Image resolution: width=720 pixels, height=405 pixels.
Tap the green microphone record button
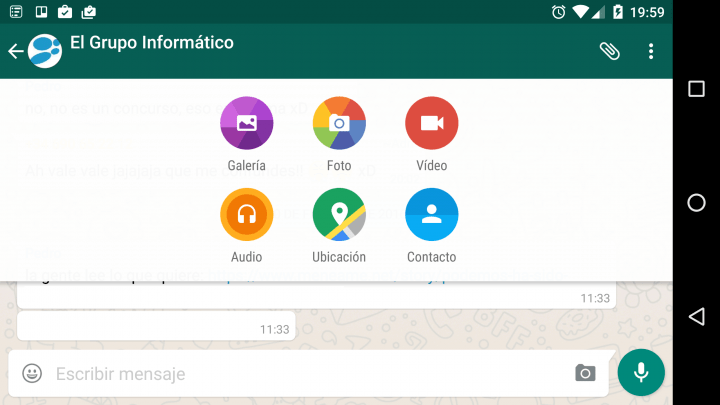(x=641, y=372)
